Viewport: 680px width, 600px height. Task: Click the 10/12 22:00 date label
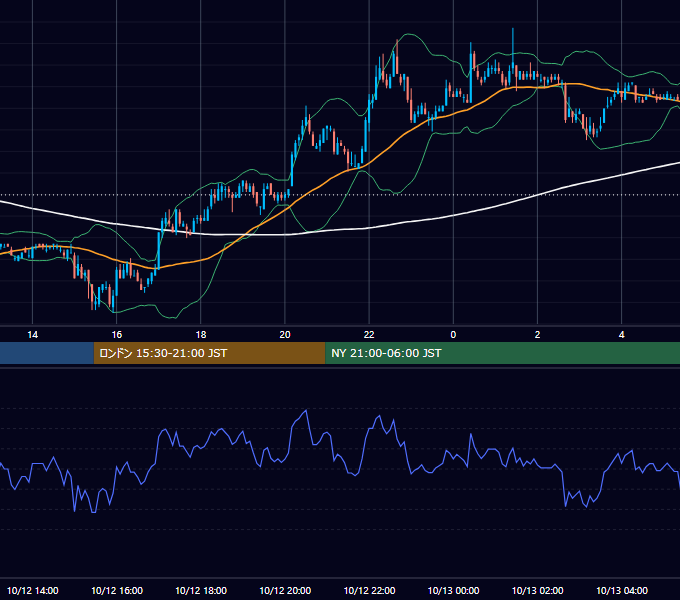coord(369,590)
